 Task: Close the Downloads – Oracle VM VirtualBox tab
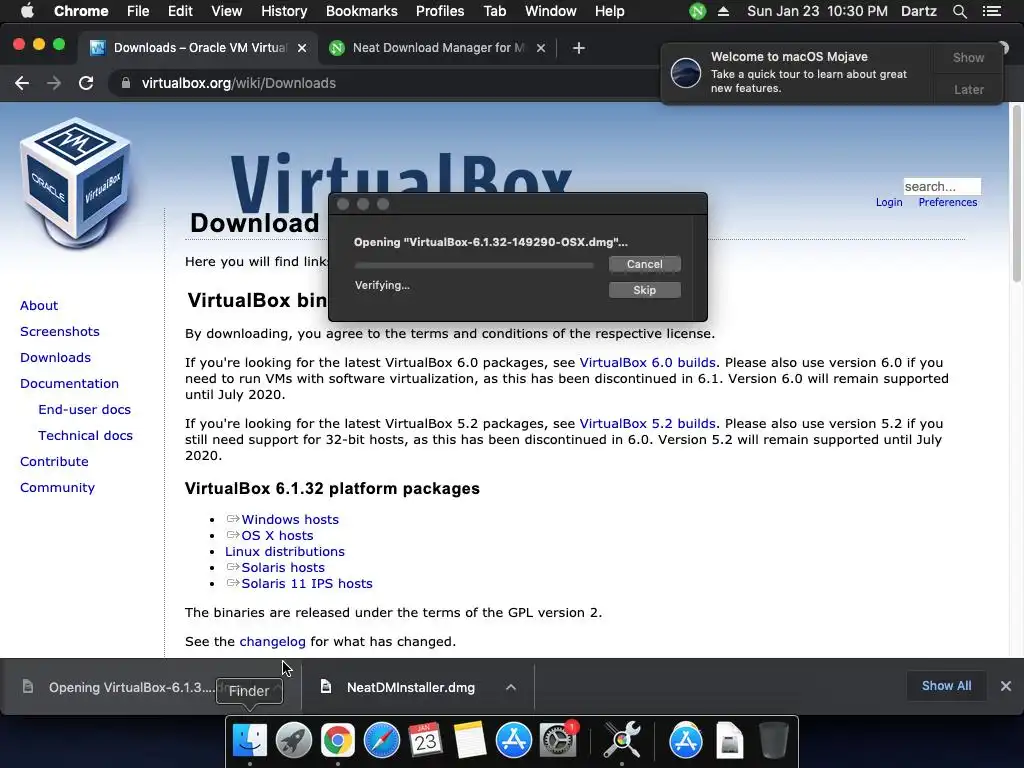302,48
